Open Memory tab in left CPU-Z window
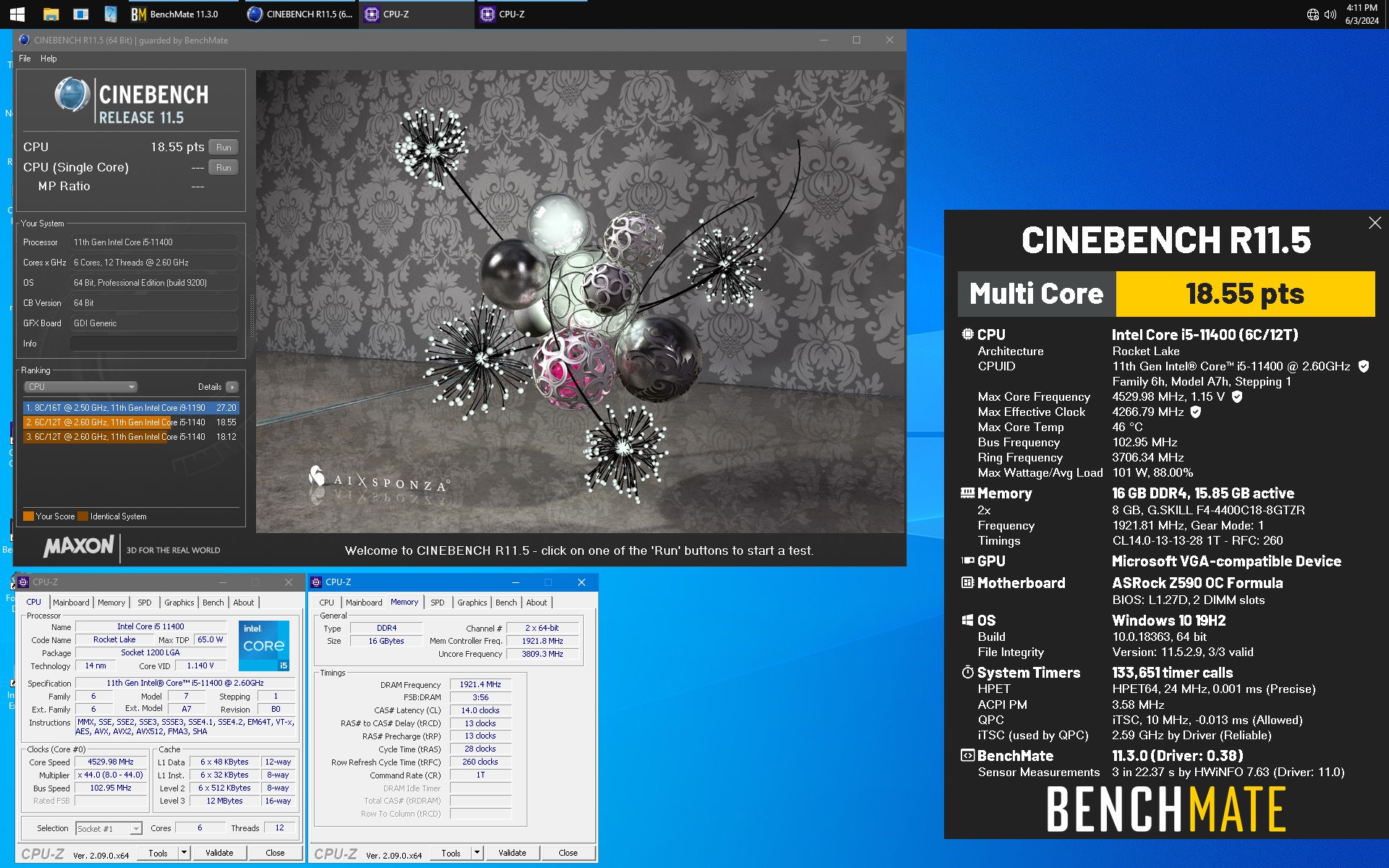Viewport: 1389px width, 868px height. tap(111, 603)
